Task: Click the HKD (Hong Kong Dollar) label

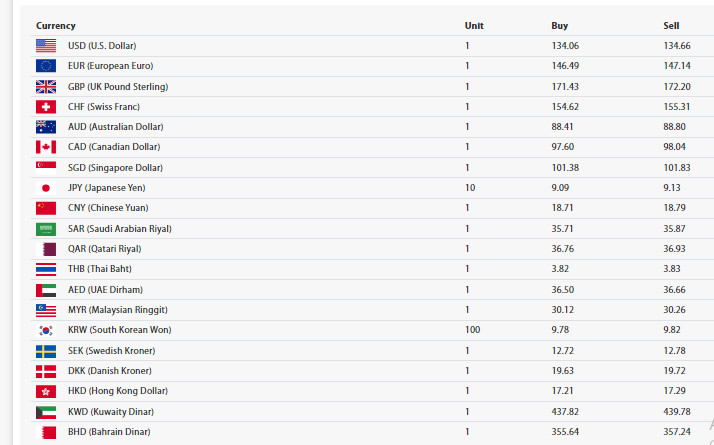Action: point(118,391)
